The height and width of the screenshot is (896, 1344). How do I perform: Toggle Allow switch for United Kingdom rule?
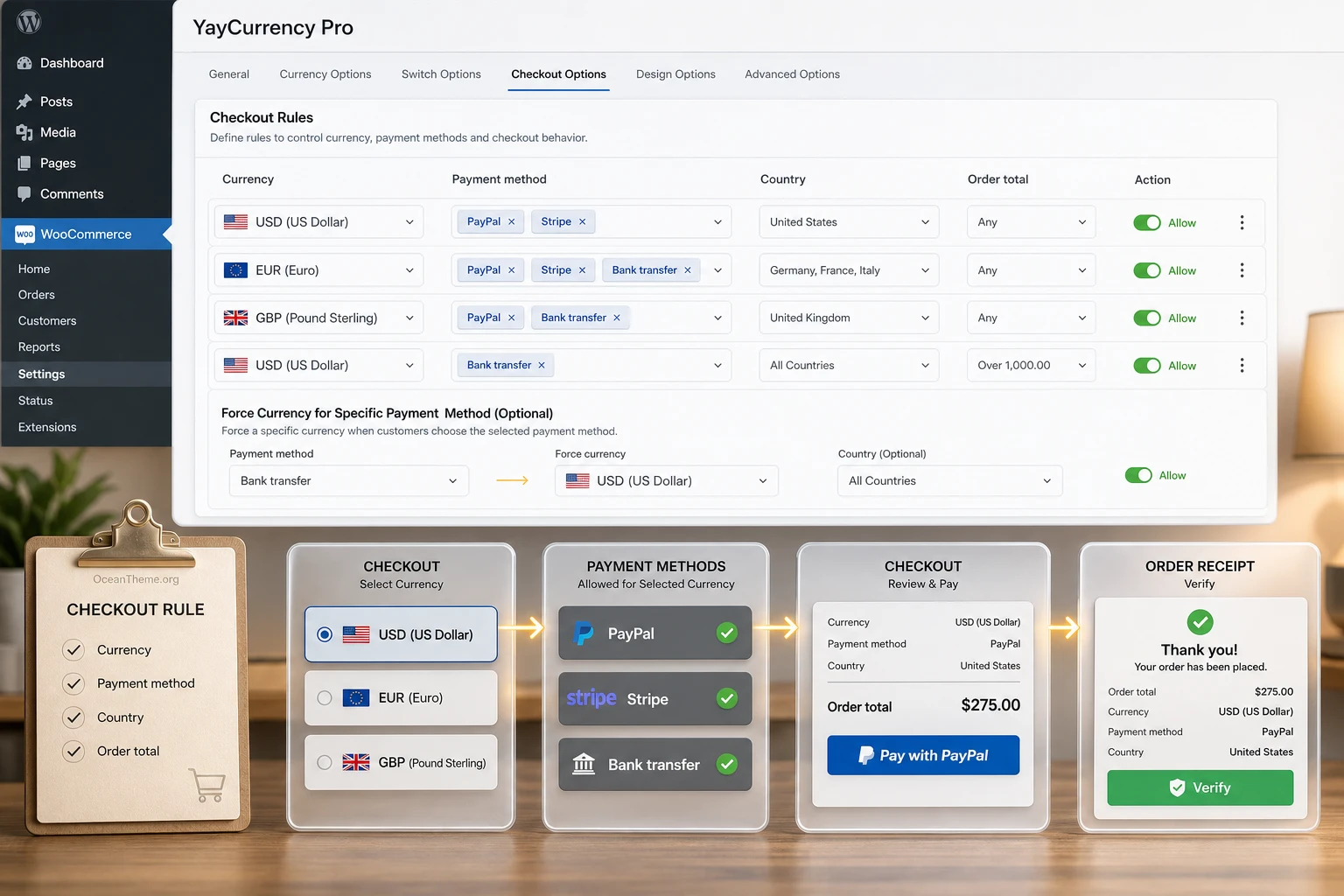(1147, 318)
